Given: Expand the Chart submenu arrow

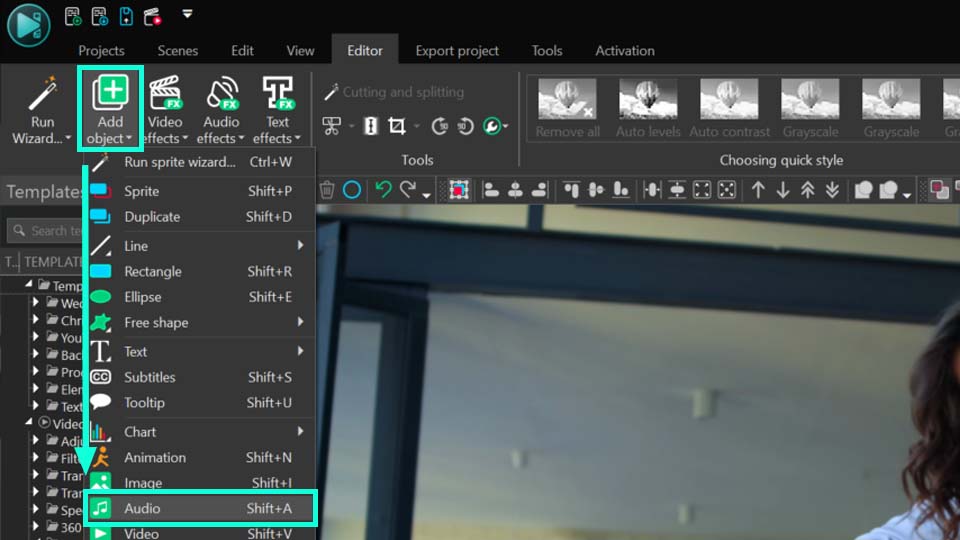Looking at the screenshot, I should coord(300,431).
